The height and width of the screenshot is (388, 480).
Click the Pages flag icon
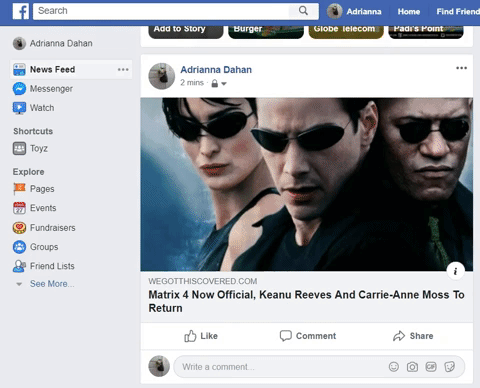[19, 189]
